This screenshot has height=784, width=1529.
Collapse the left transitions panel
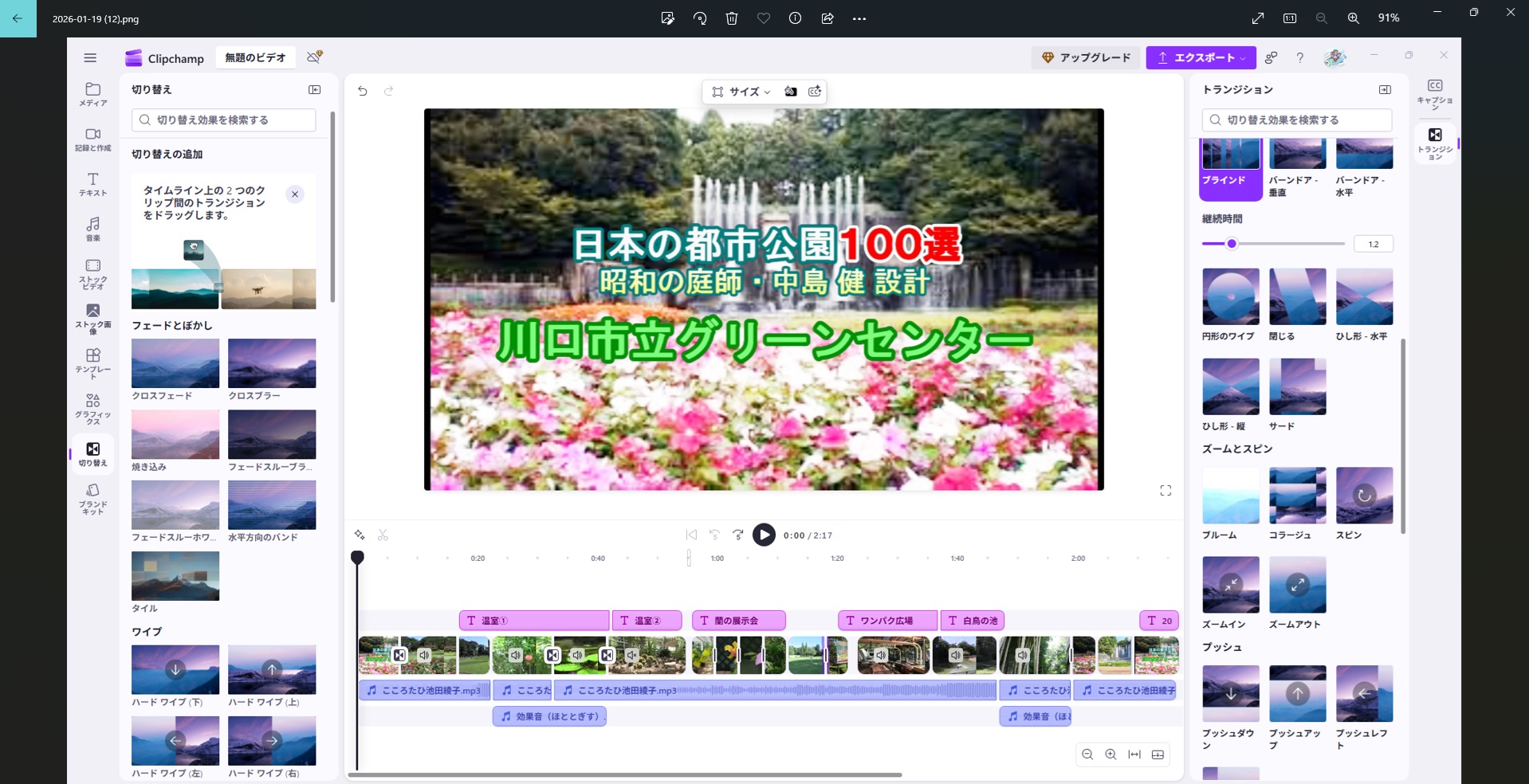(x=315, y=90)
